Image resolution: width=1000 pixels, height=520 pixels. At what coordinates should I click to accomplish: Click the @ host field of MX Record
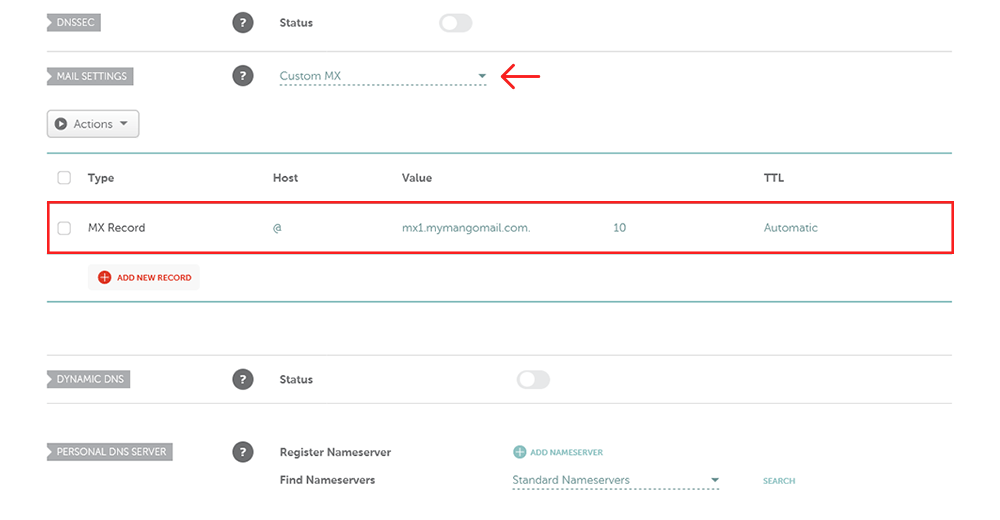click(x=277, y=228)
